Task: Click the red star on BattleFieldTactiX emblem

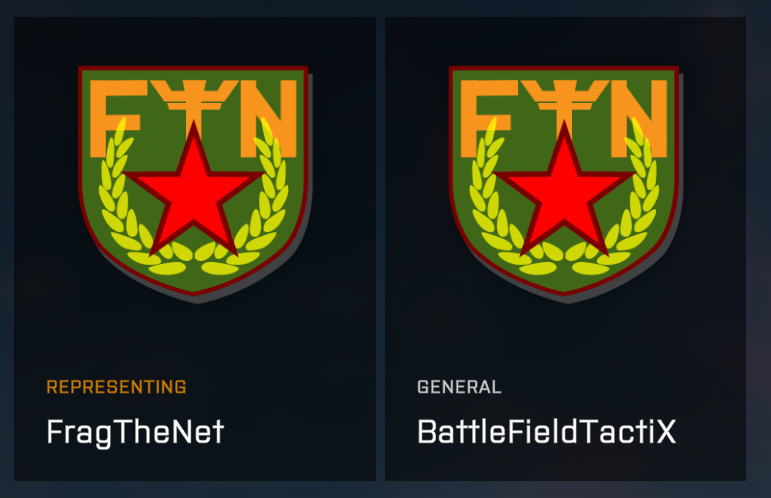Action: coord(564,188)
